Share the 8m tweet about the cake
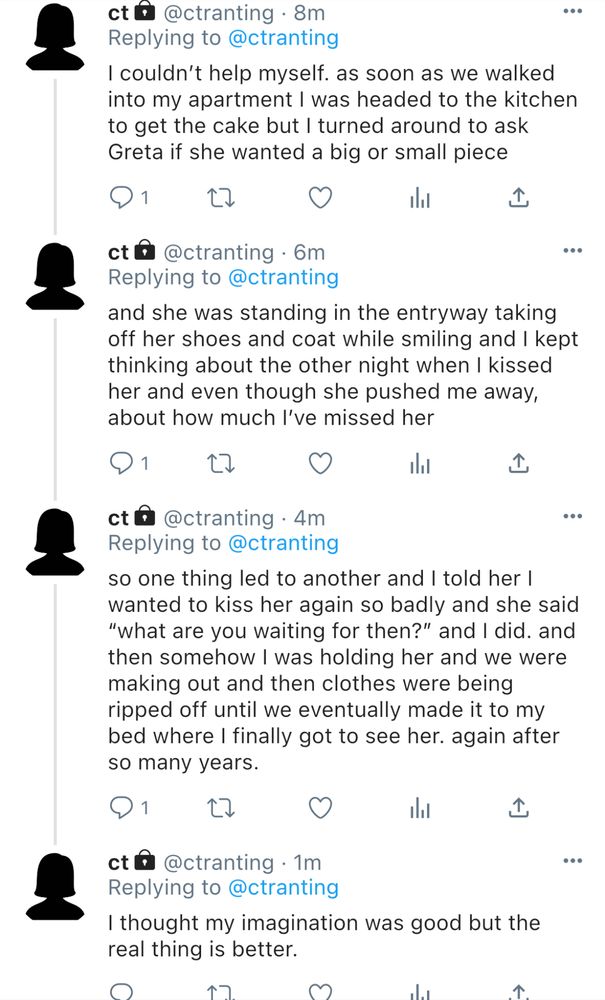Screen dimensions: 605x1000 518,198
